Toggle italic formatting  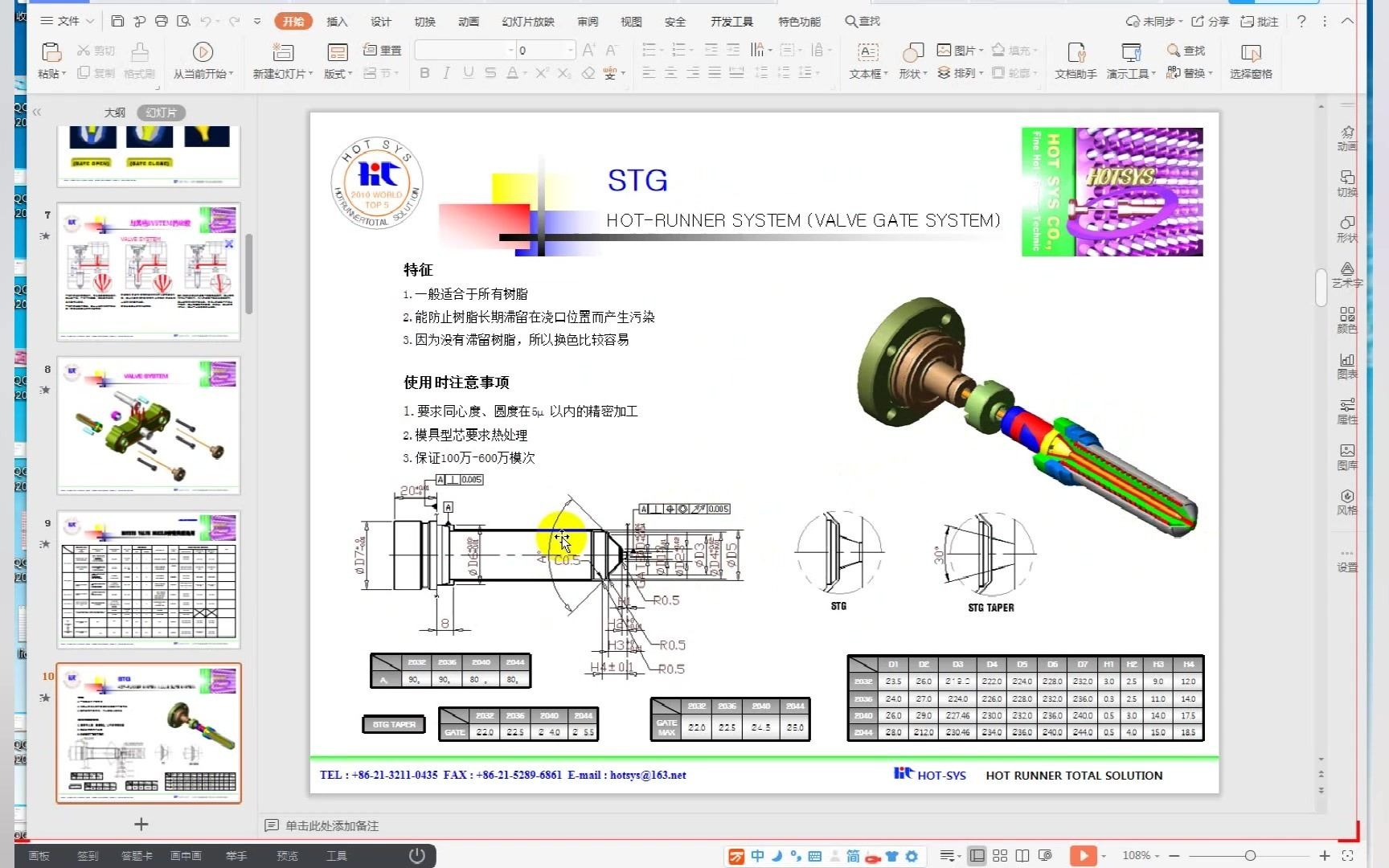click(x=446, y=72)
